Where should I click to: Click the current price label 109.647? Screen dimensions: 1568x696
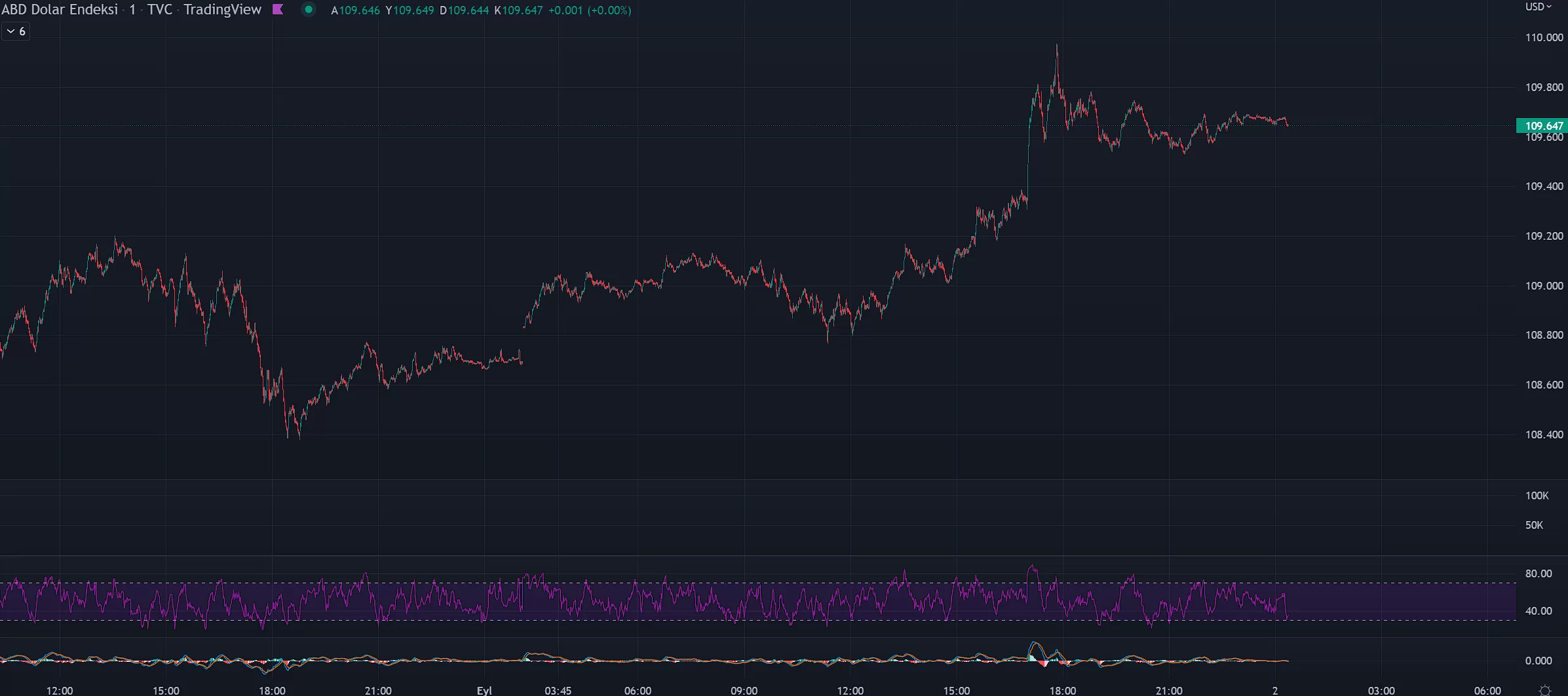pos(1542,125)
